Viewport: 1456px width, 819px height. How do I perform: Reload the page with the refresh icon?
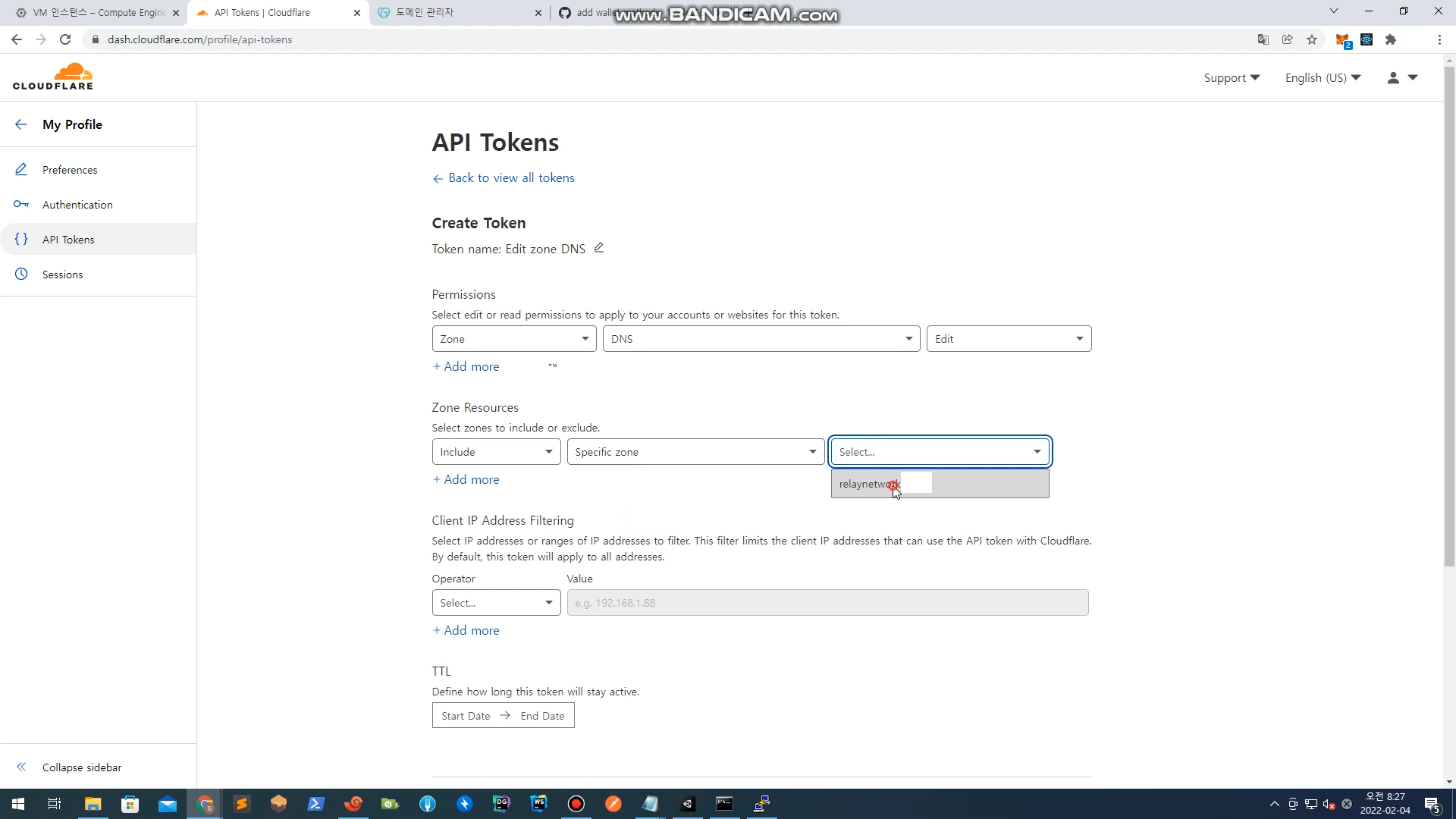click(x=65, y=39)
